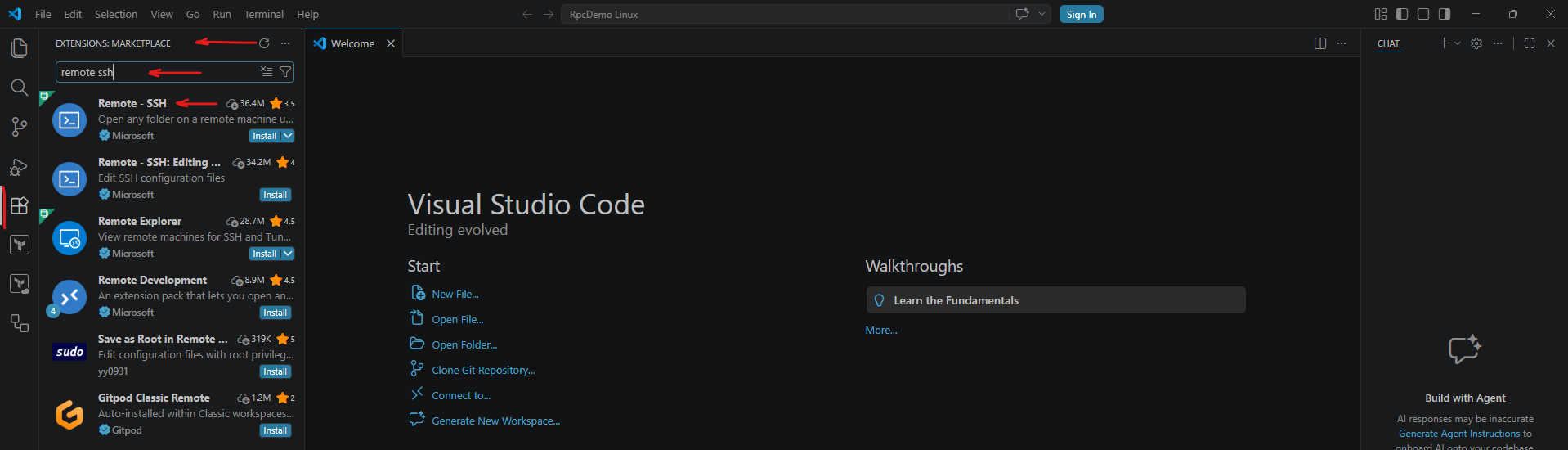Click Generate Agent Instructions link
The height and width of the screenshot is (450, 1568).
tap(1459, 434)
